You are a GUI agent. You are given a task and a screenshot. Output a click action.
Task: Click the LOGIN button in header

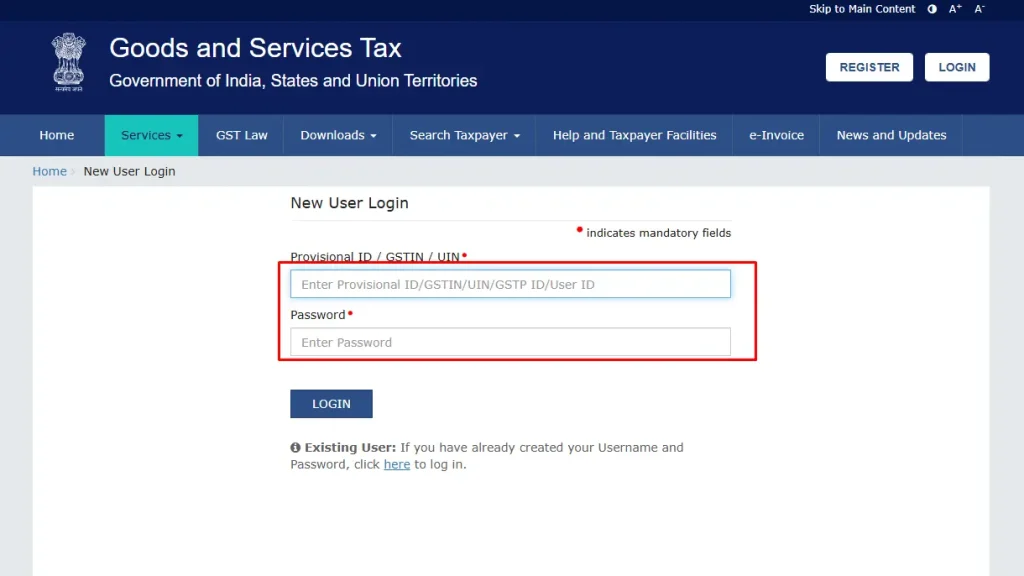(957, 67)
